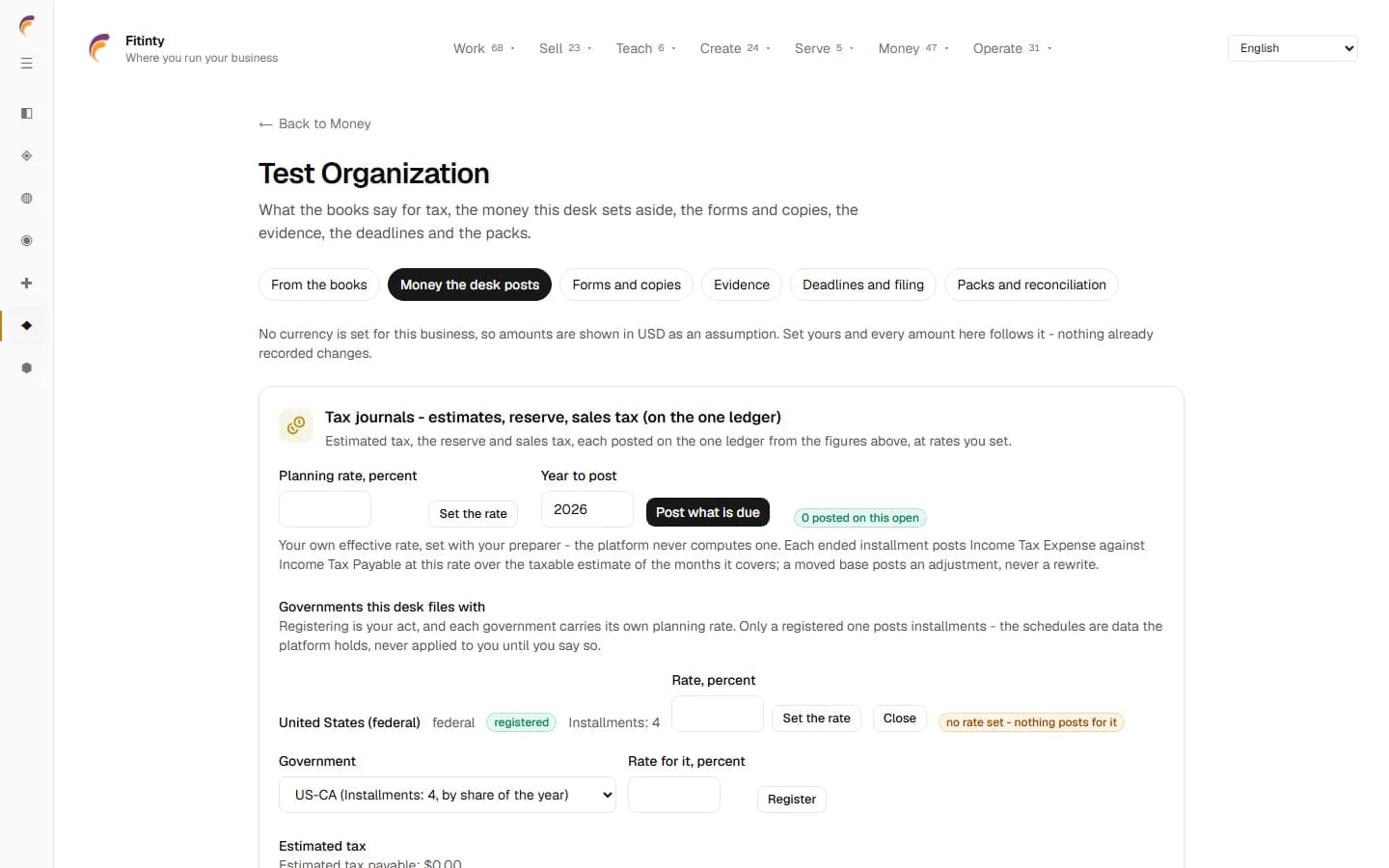Screen dimensions: 1389x868
Task: Click the plus sidebar icon
Action: click(27, 284)
